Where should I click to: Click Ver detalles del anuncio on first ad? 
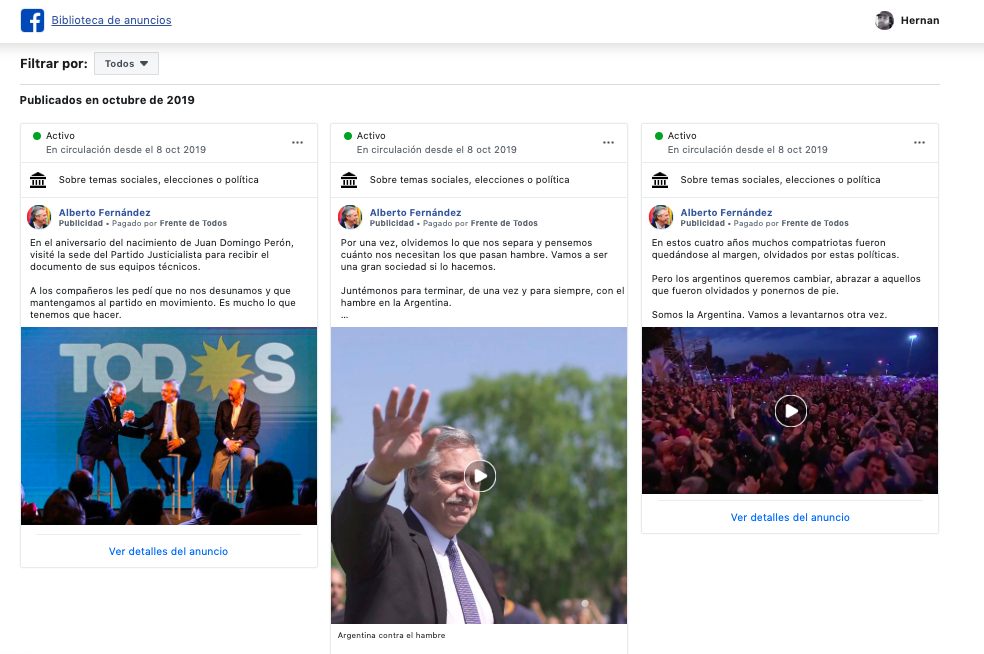click(168, 551)
